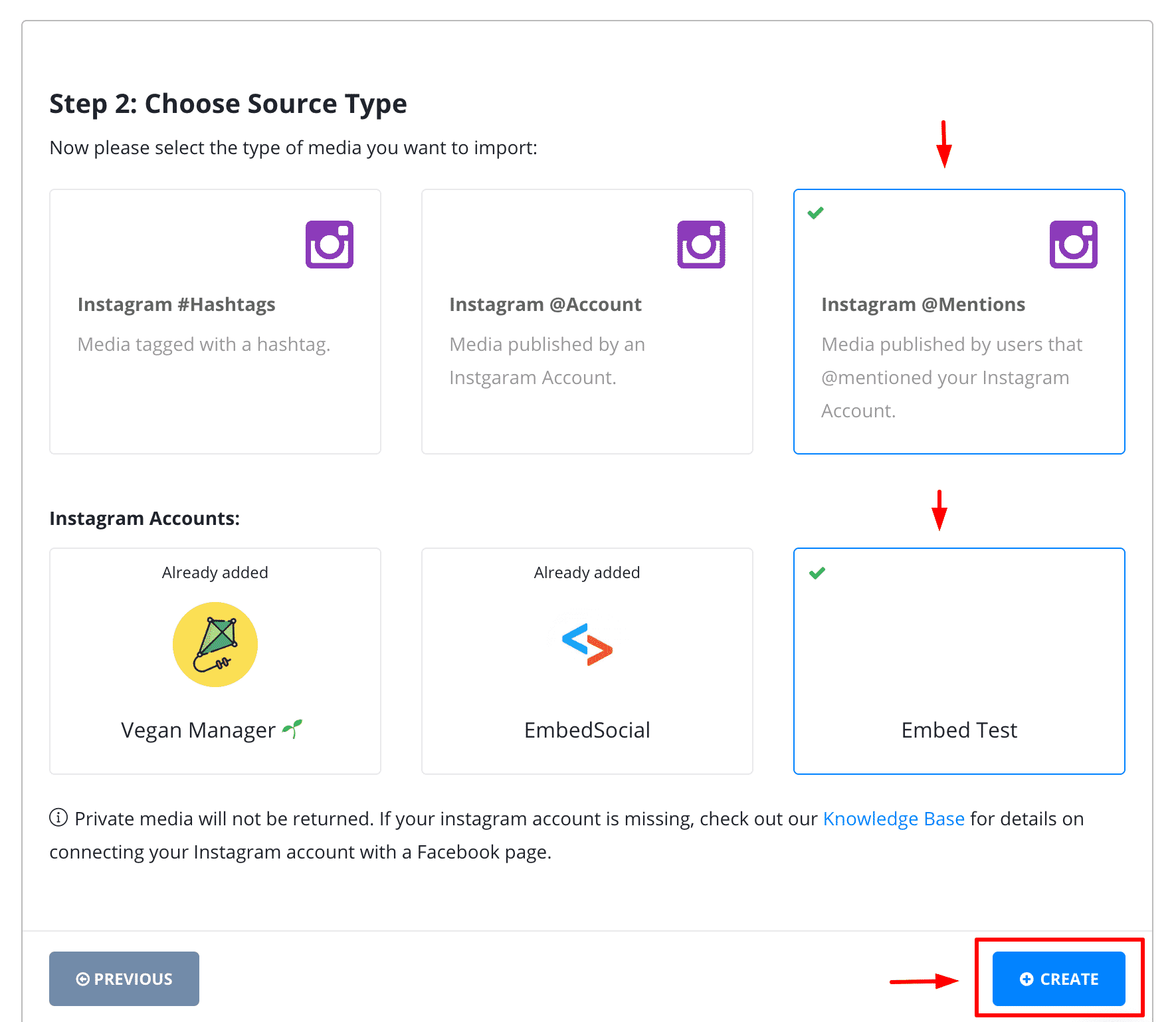The height and width of the screenshot is (1022, 1176).
Task: Go back with the PREVIOUS button
Action: pyautogui.click(x=124, y=979)
